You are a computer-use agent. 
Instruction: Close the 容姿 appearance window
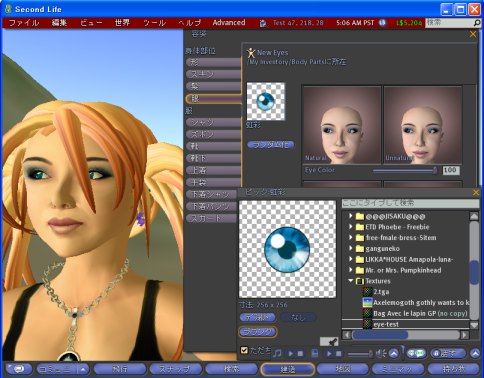(x=473, y=34)
